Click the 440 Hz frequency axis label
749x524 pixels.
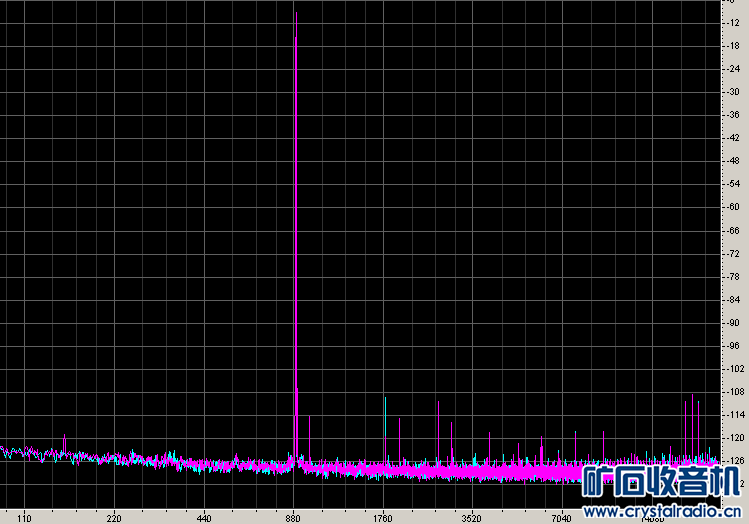[203, 518]
